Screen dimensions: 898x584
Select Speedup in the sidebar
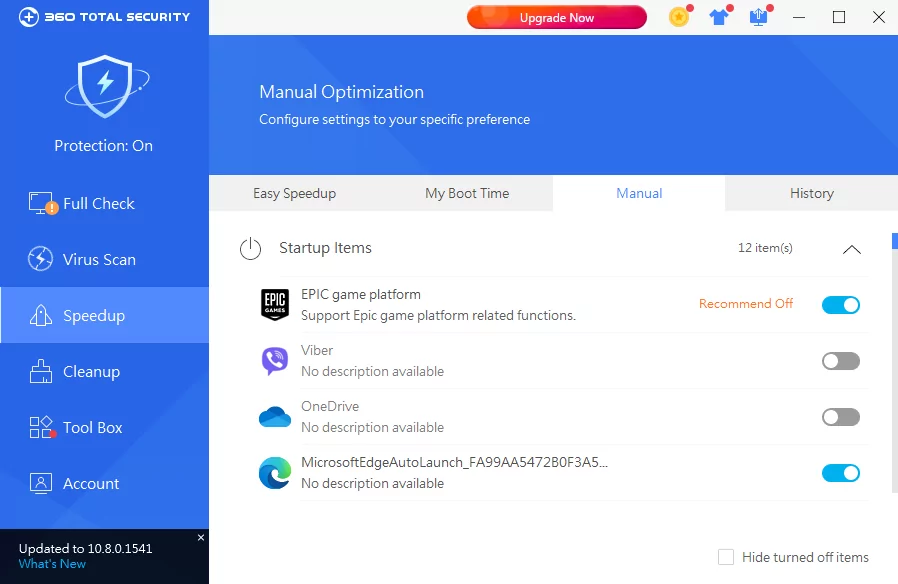104,315
